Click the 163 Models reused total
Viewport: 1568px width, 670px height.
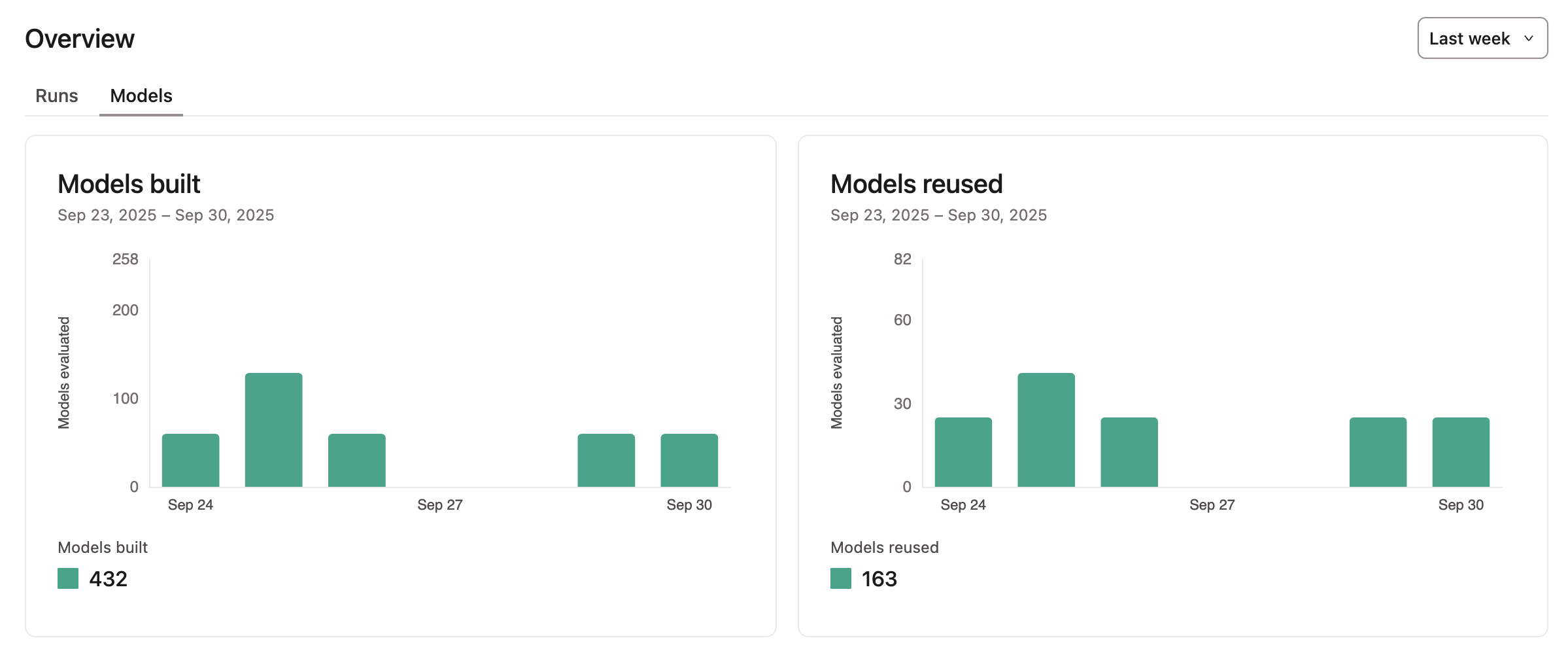pos(879,578)
